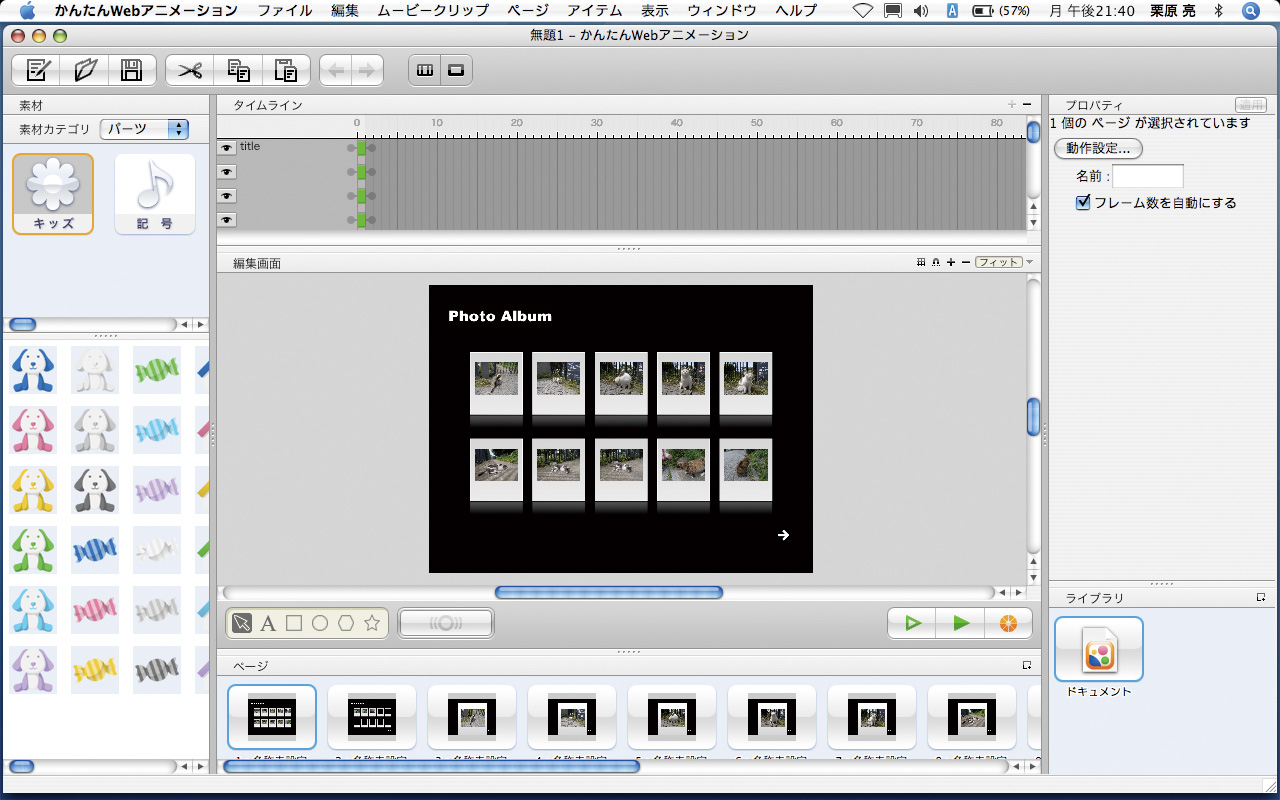The width and height of the screenshot is (1280, 800).
Task: Open the アイテム menu
Action: click(594, 11)
